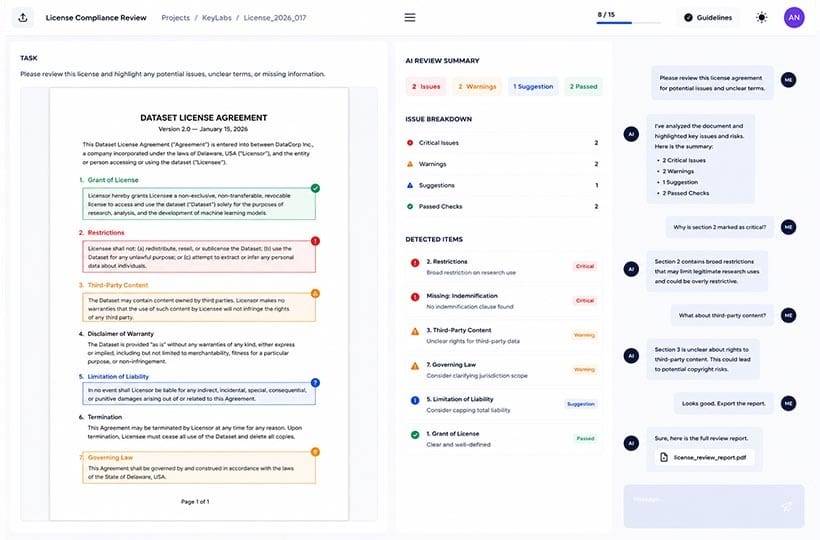
Task: Click warning triangle beside detected 3. Third-Party Content
Action: [415, 331]
